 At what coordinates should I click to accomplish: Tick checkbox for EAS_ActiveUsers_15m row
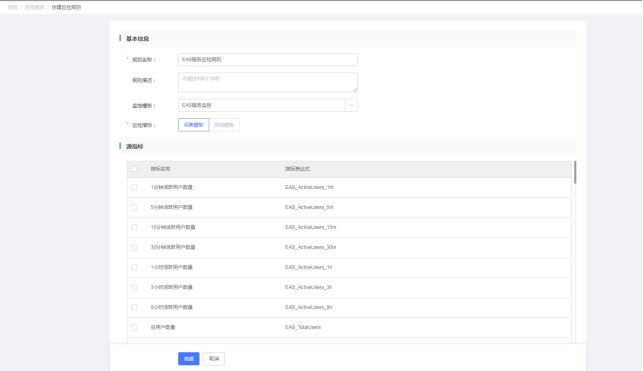coord(134,227)
